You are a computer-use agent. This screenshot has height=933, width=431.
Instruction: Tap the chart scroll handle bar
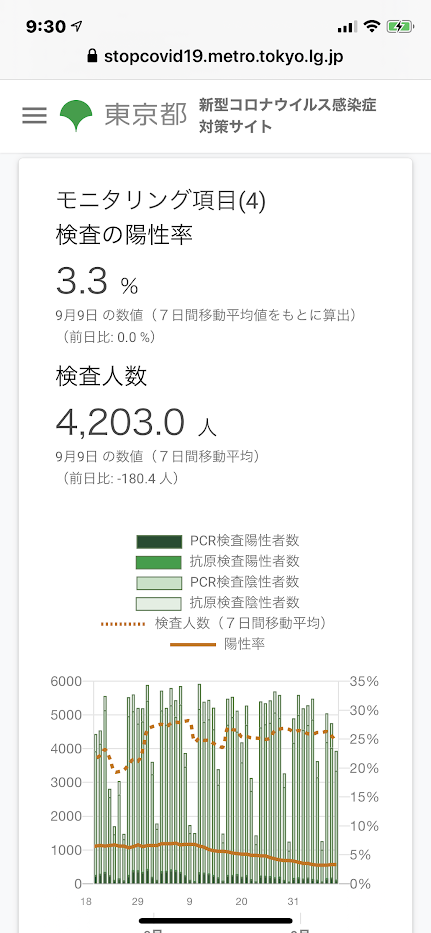(216, 921)
